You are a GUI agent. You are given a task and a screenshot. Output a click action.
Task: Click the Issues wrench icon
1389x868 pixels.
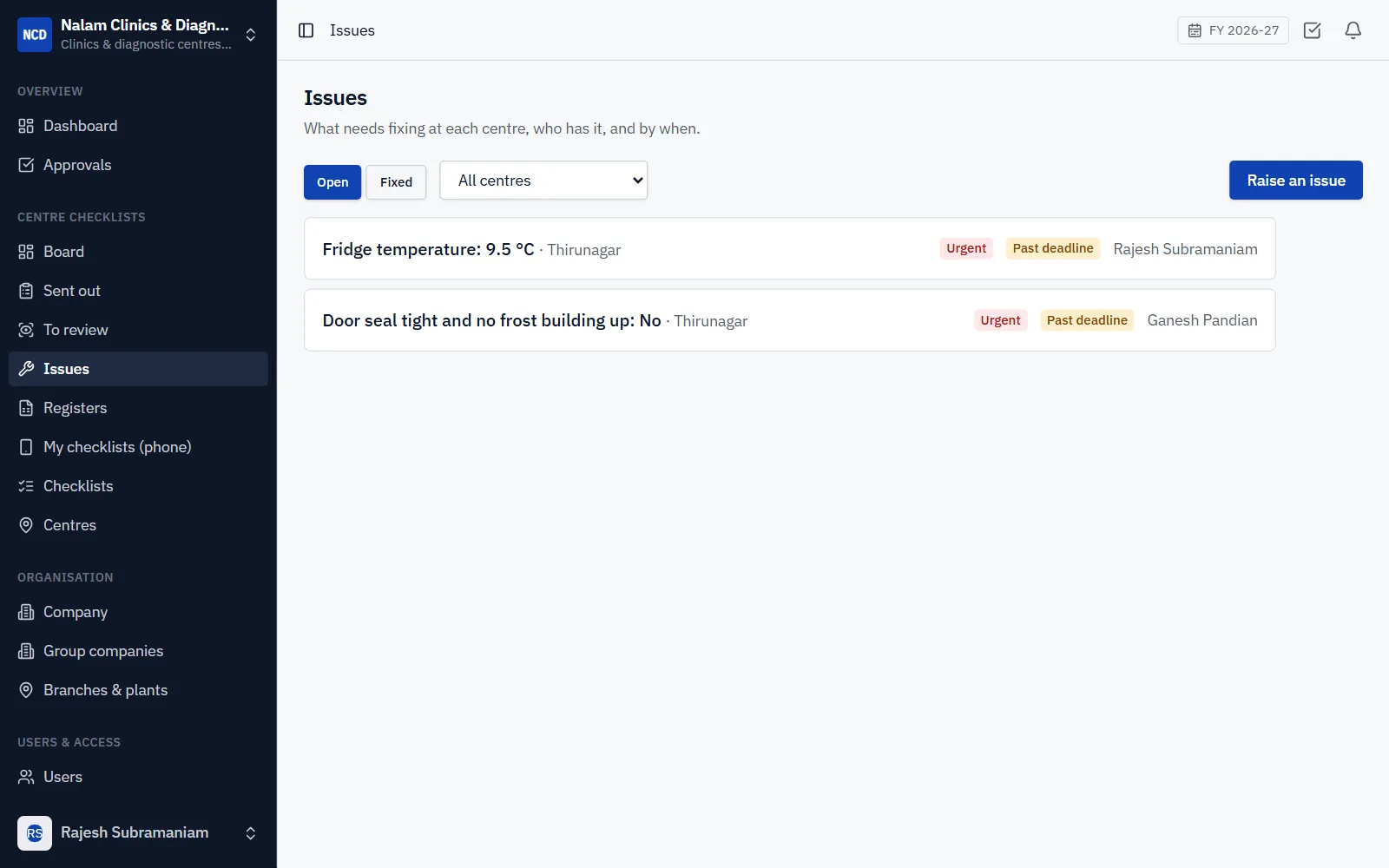coord(26,369)
